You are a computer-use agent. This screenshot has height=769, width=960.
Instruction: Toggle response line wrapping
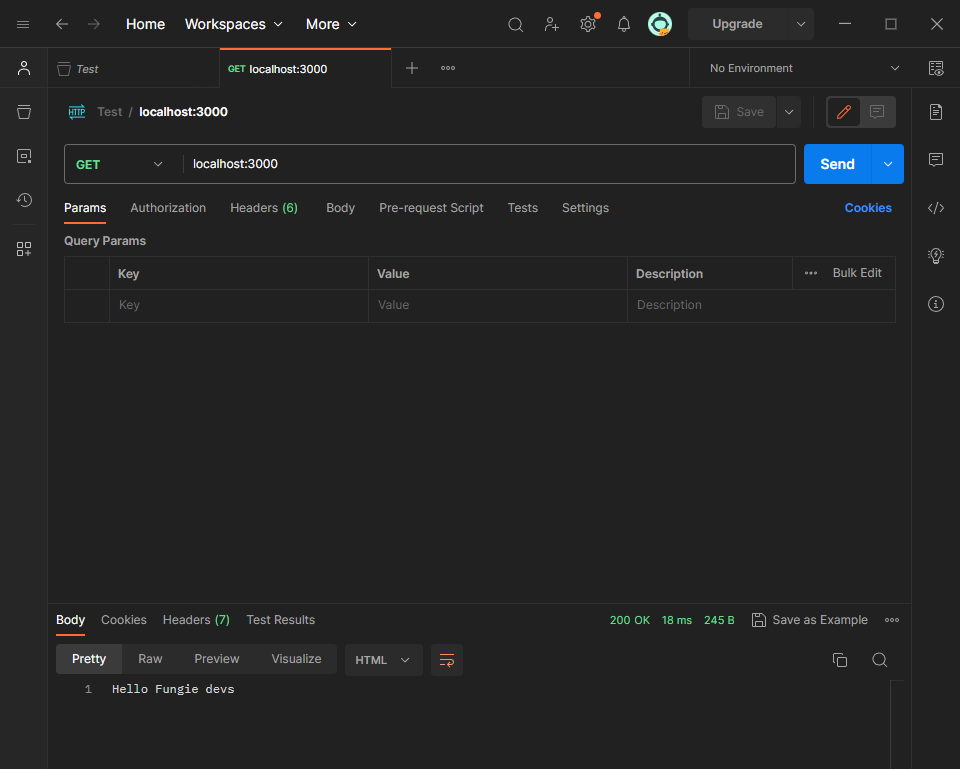click(x=447, y=660)
